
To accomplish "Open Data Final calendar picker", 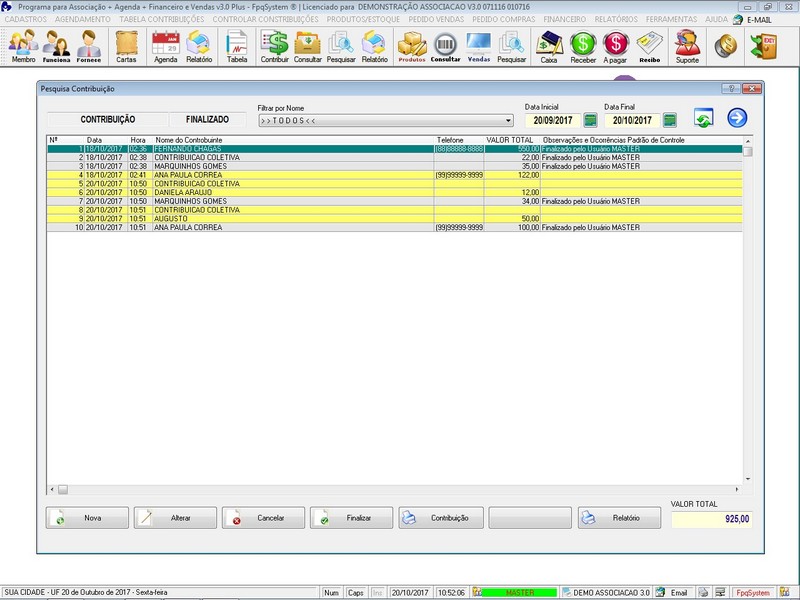I will click(x=670, y=120).
